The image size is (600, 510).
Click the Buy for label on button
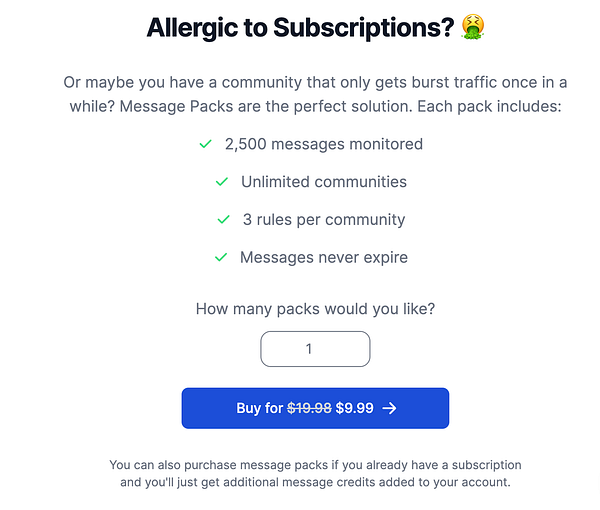[x=259, y=408]
